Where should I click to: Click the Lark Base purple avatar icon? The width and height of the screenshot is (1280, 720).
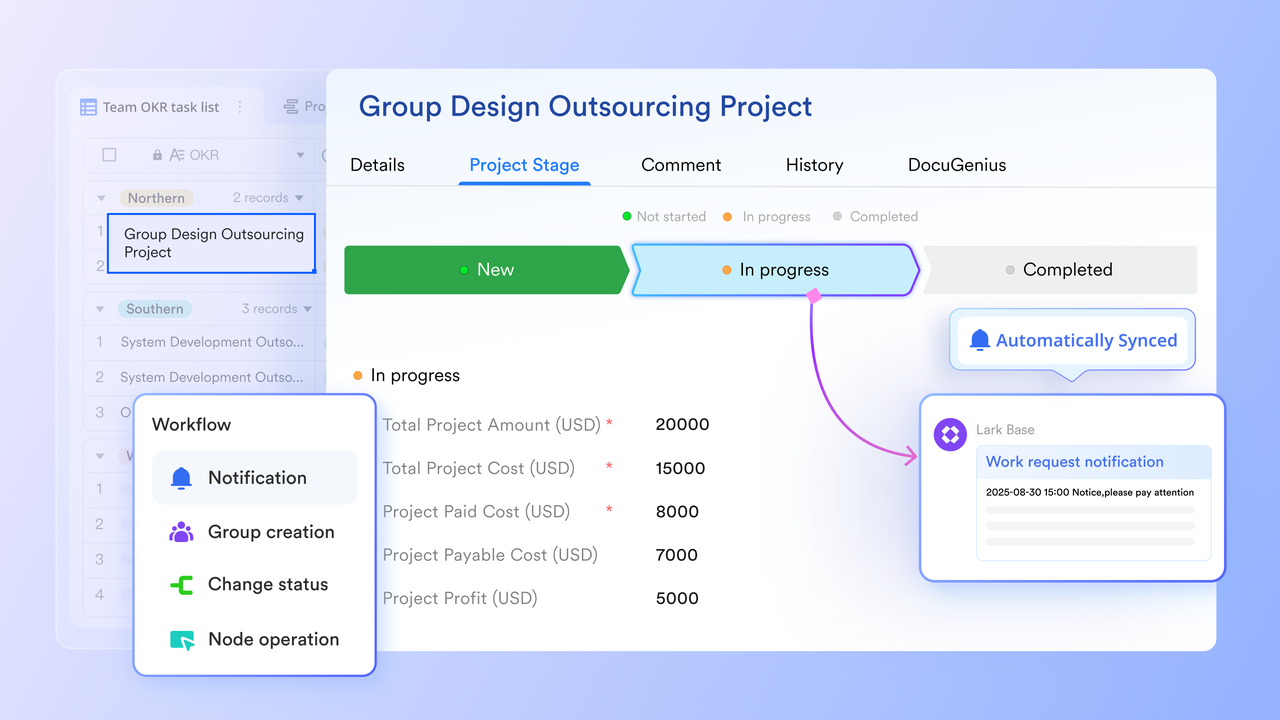click(950, 435)
